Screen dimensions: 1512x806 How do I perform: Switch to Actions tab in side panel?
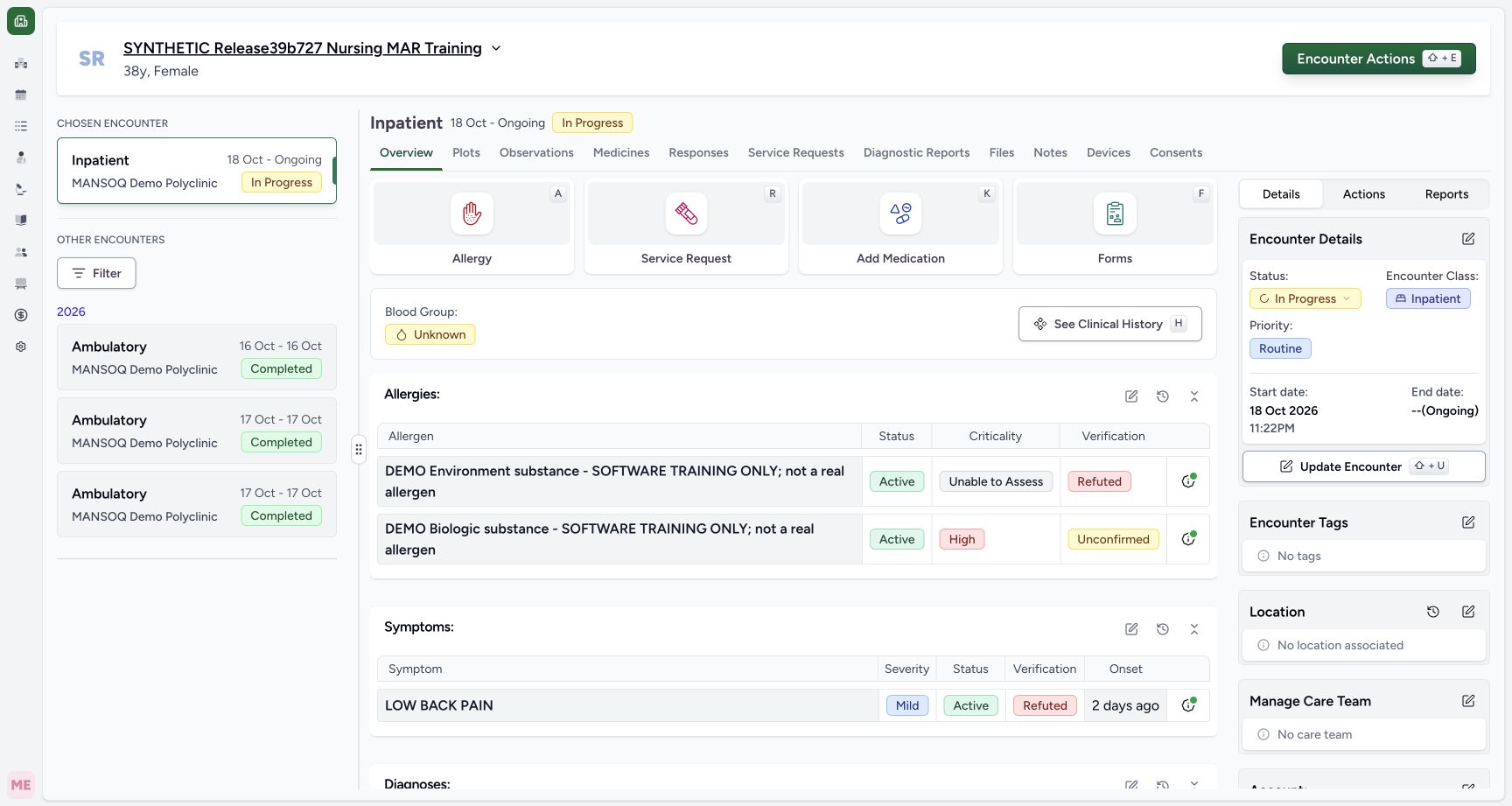(x=1363, y=194)
